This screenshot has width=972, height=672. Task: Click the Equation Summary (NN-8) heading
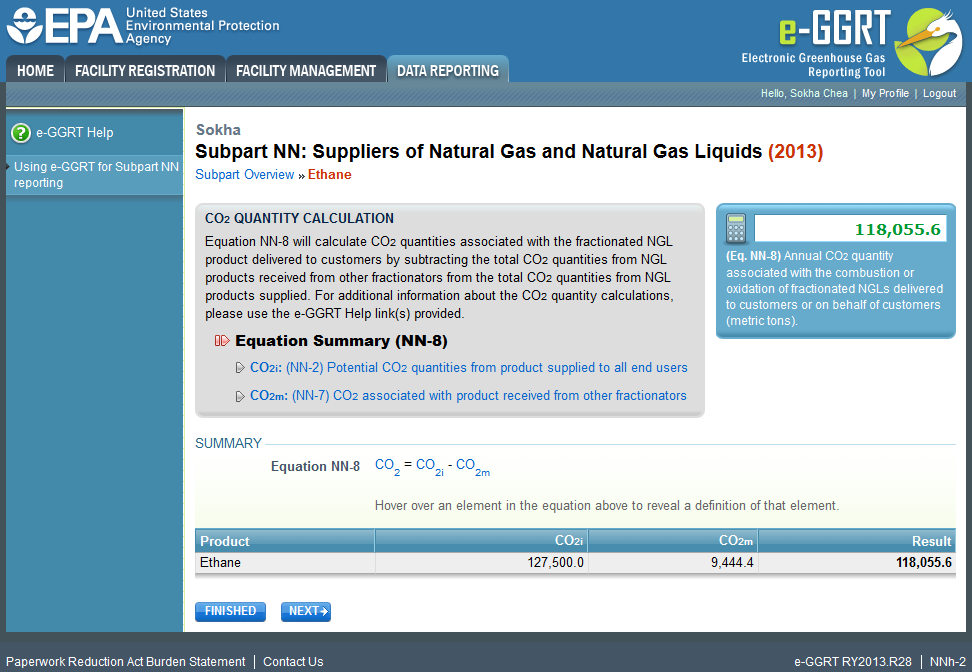coord(341,341)
